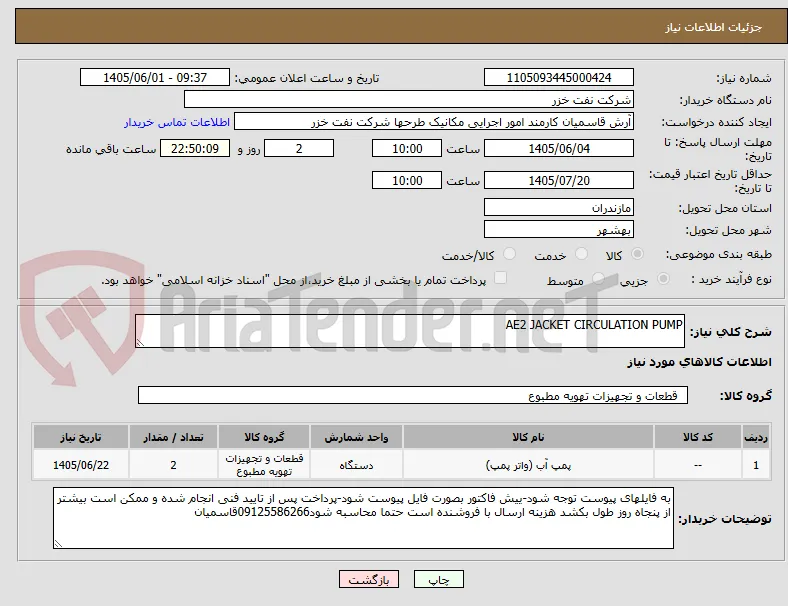Click the item name cell پمپ آب (واتر پمپ)
This screenshot has width=788, height=606.
coord(528,465)
